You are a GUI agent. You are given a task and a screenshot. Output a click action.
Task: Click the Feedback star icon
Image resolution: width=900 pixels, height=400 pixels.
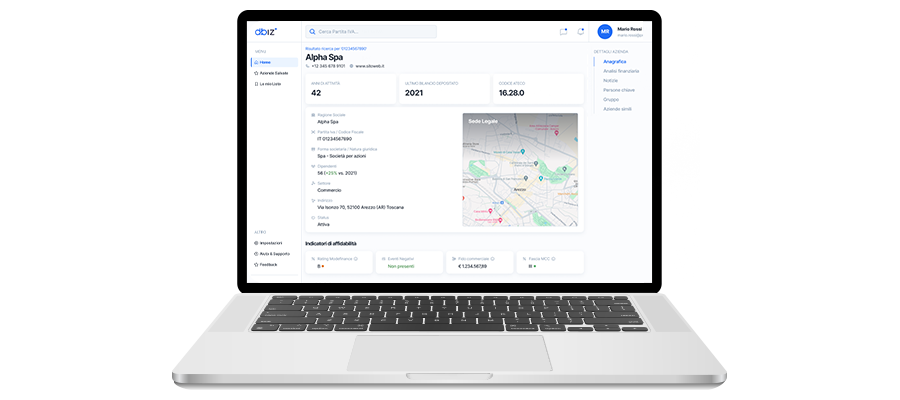point(256,265)
